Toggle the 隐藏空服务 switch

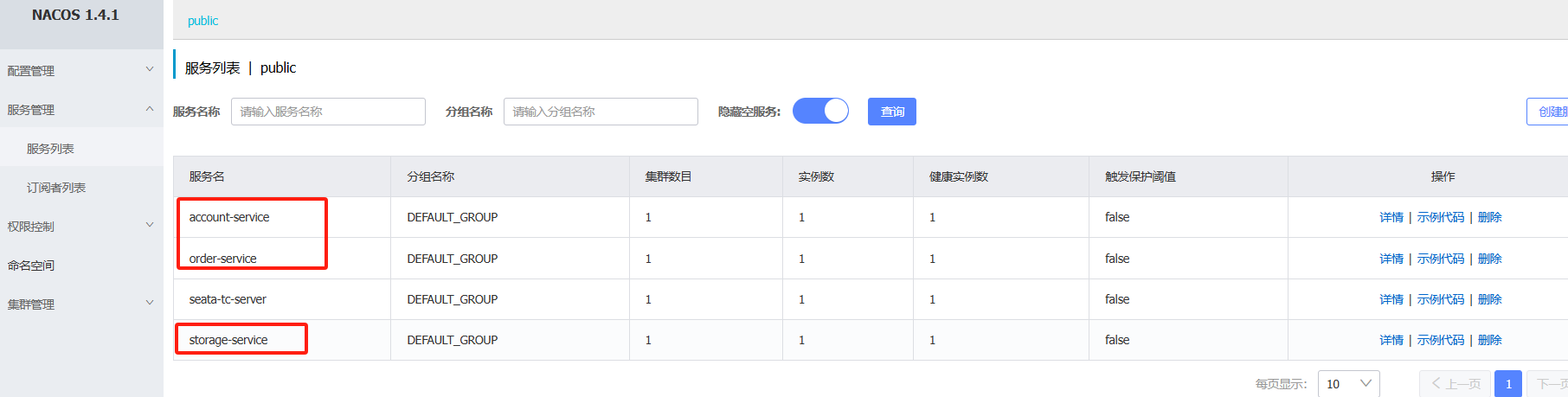pos(820,111)
